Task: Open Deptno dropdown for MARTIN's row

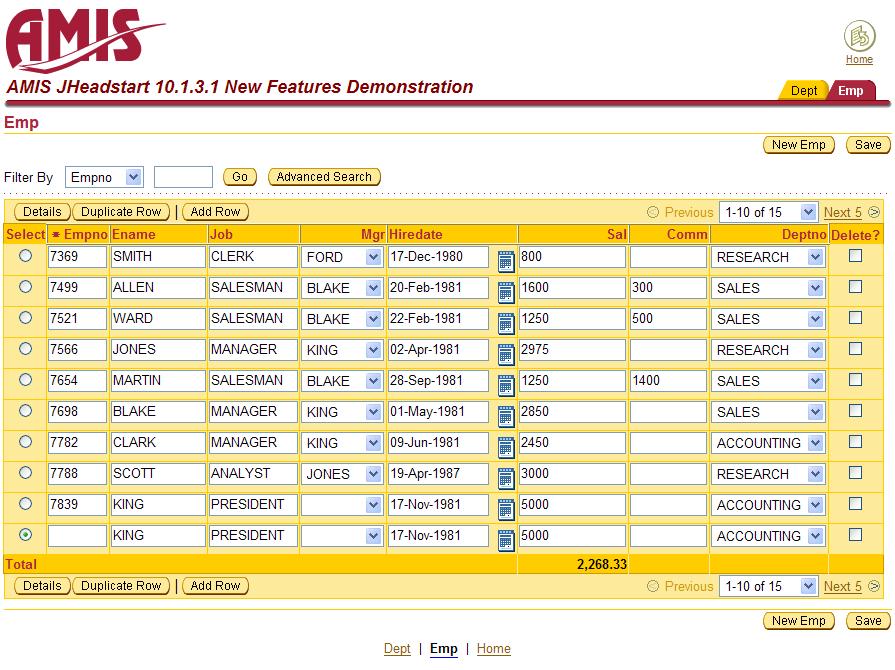Action: click(815, 381)
